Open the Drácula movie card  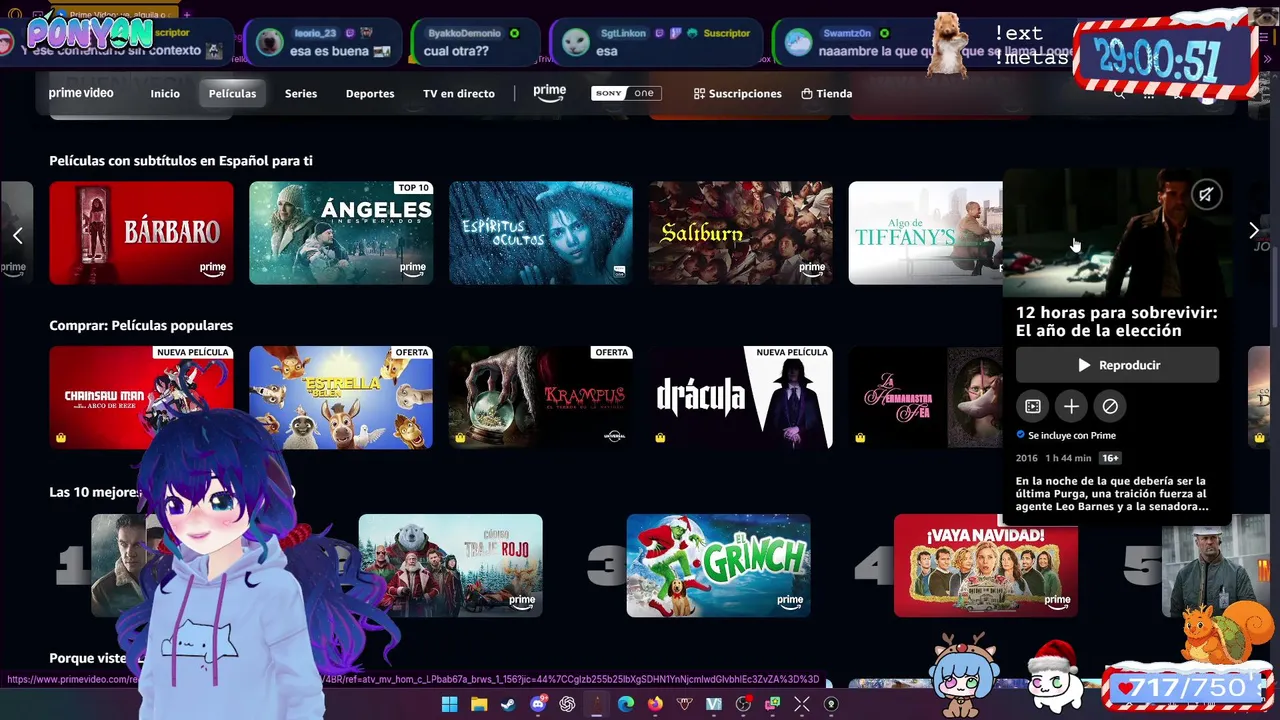tap(741, 397)
